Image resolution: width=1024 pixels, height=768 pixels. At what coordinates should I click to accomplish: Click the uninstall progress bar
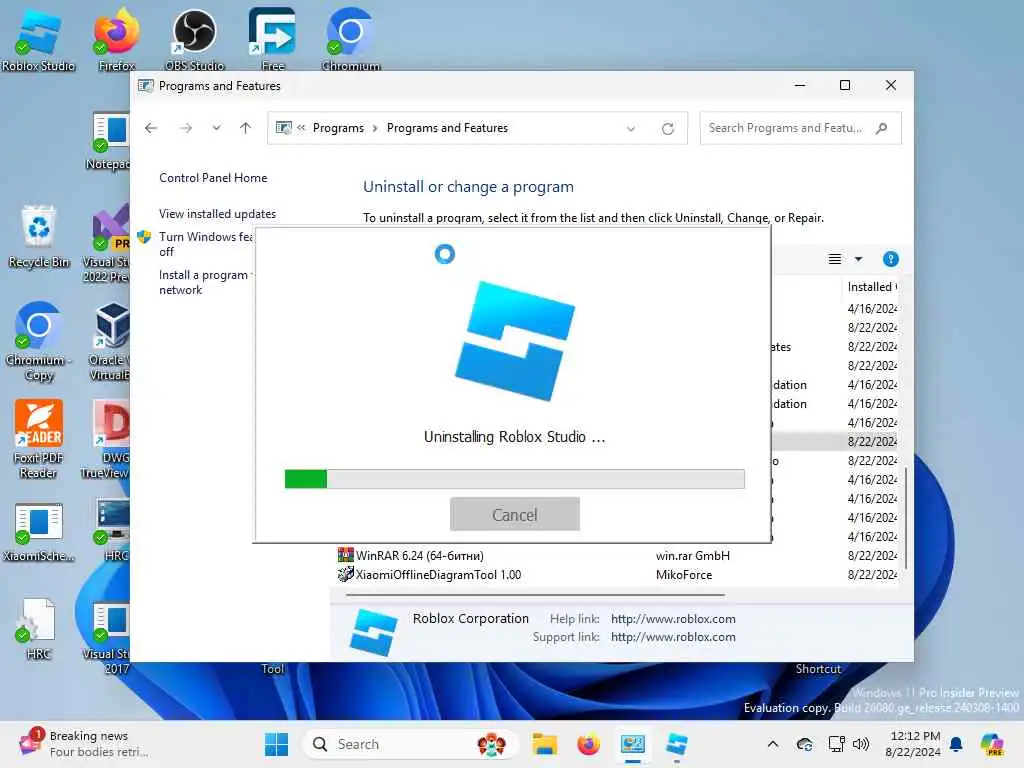click(x=515, y=479)
